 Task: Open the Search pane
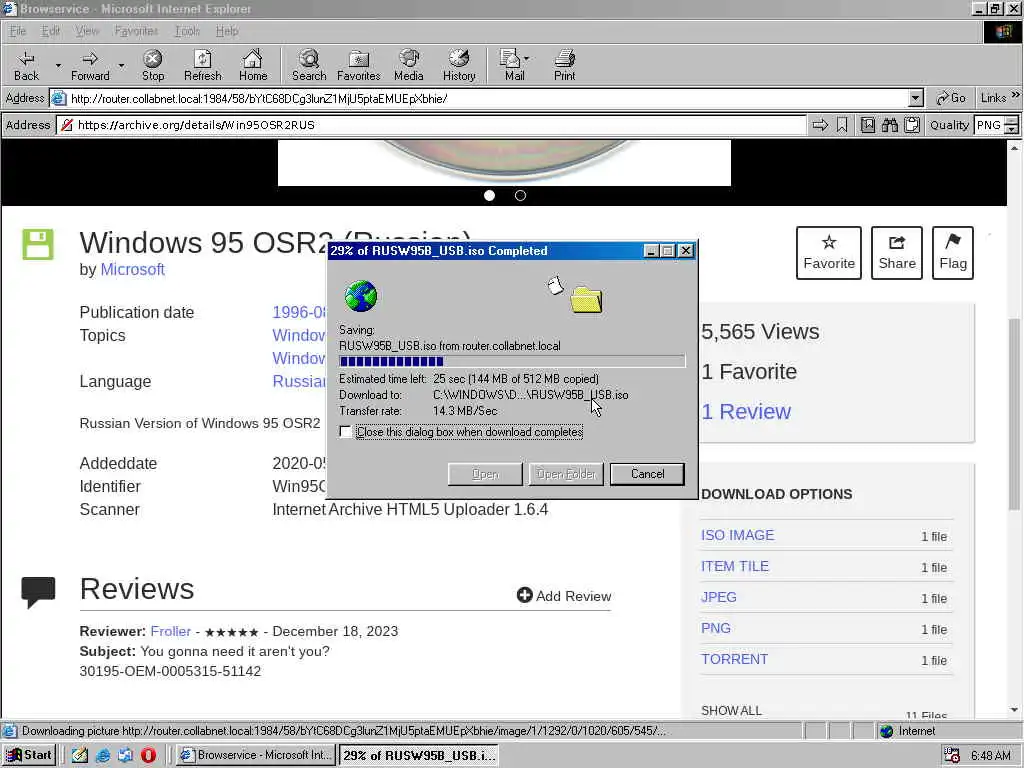309,65
